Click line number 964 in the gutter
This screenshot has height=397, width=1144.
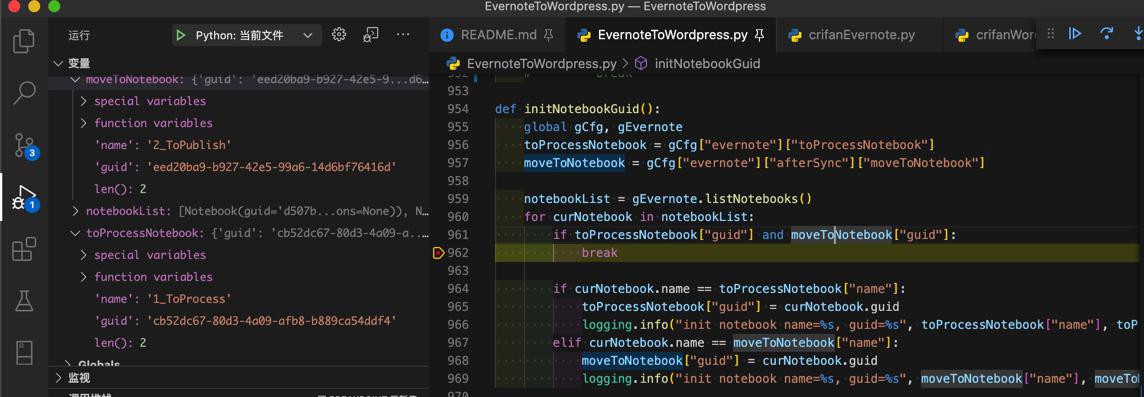[x=457, y=289]
